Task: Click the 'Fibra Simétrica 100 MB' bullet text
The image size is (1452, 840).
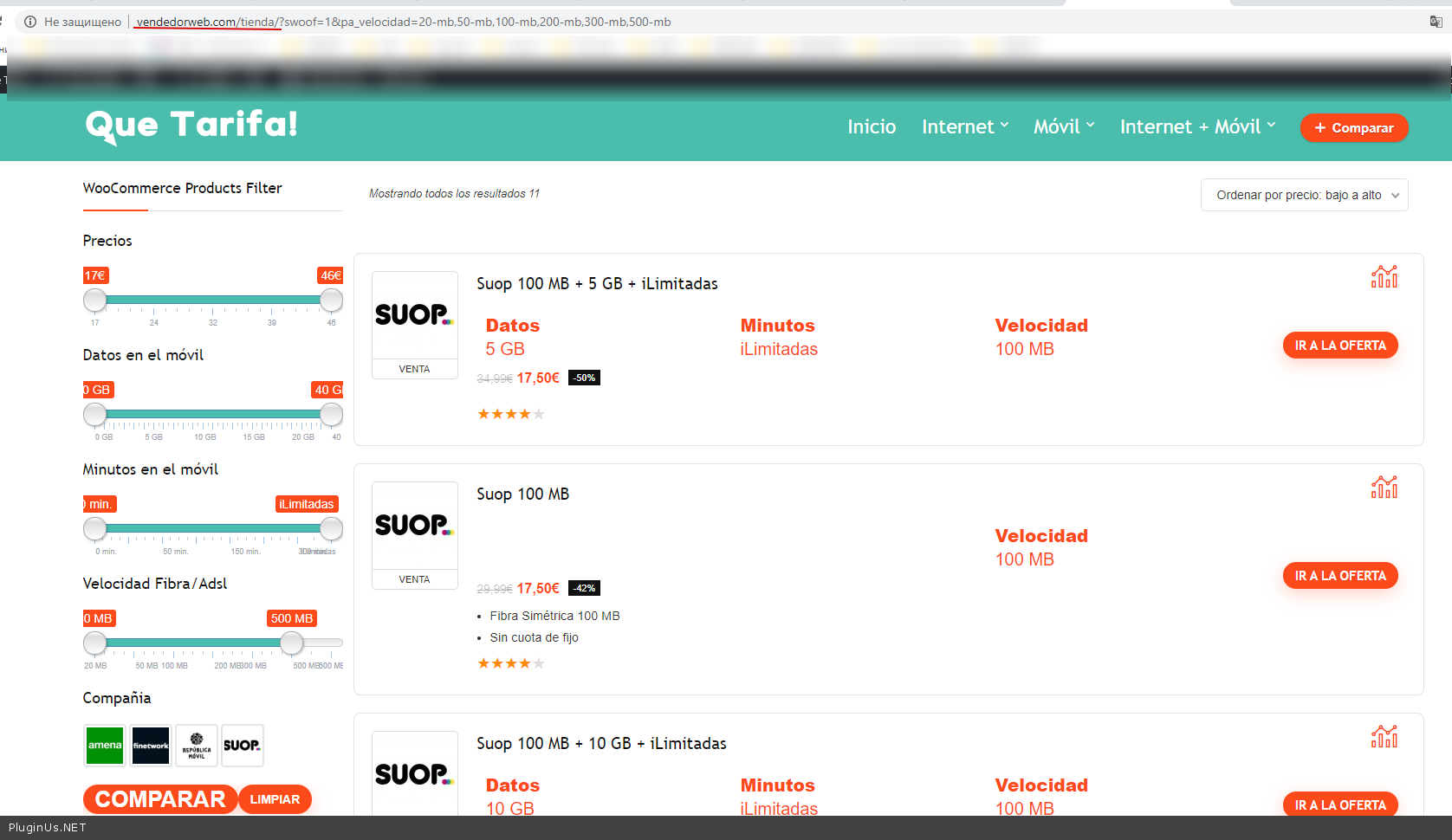Action: [554, 617]
